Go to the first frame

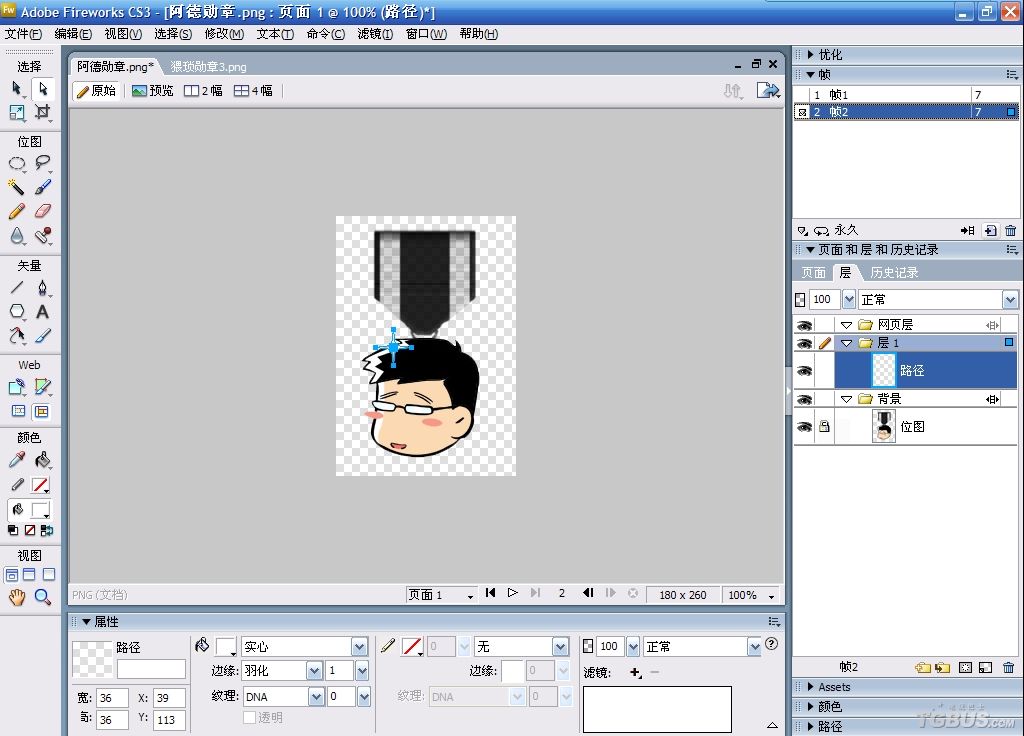click(490, 593)
